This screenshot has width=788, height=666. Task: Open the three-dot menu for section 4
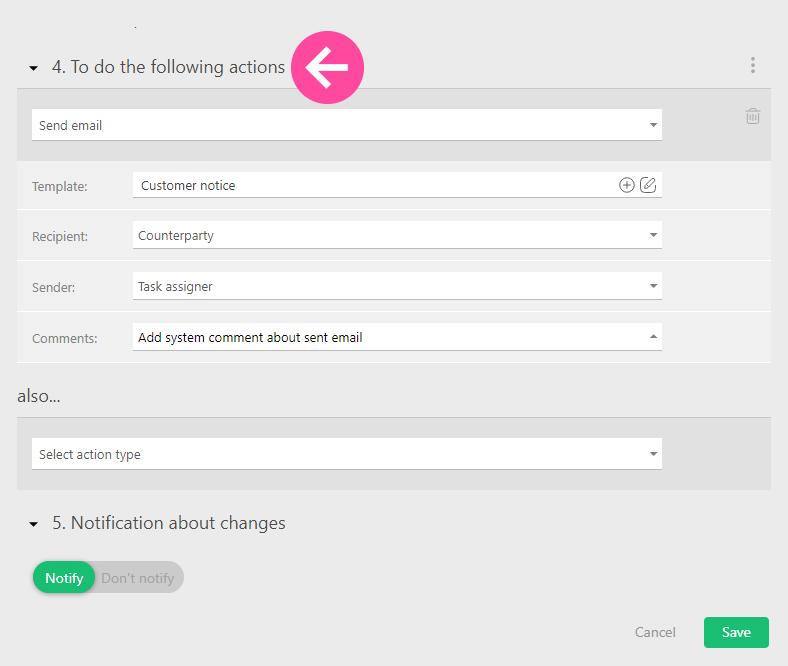click(x=753, y=66)
